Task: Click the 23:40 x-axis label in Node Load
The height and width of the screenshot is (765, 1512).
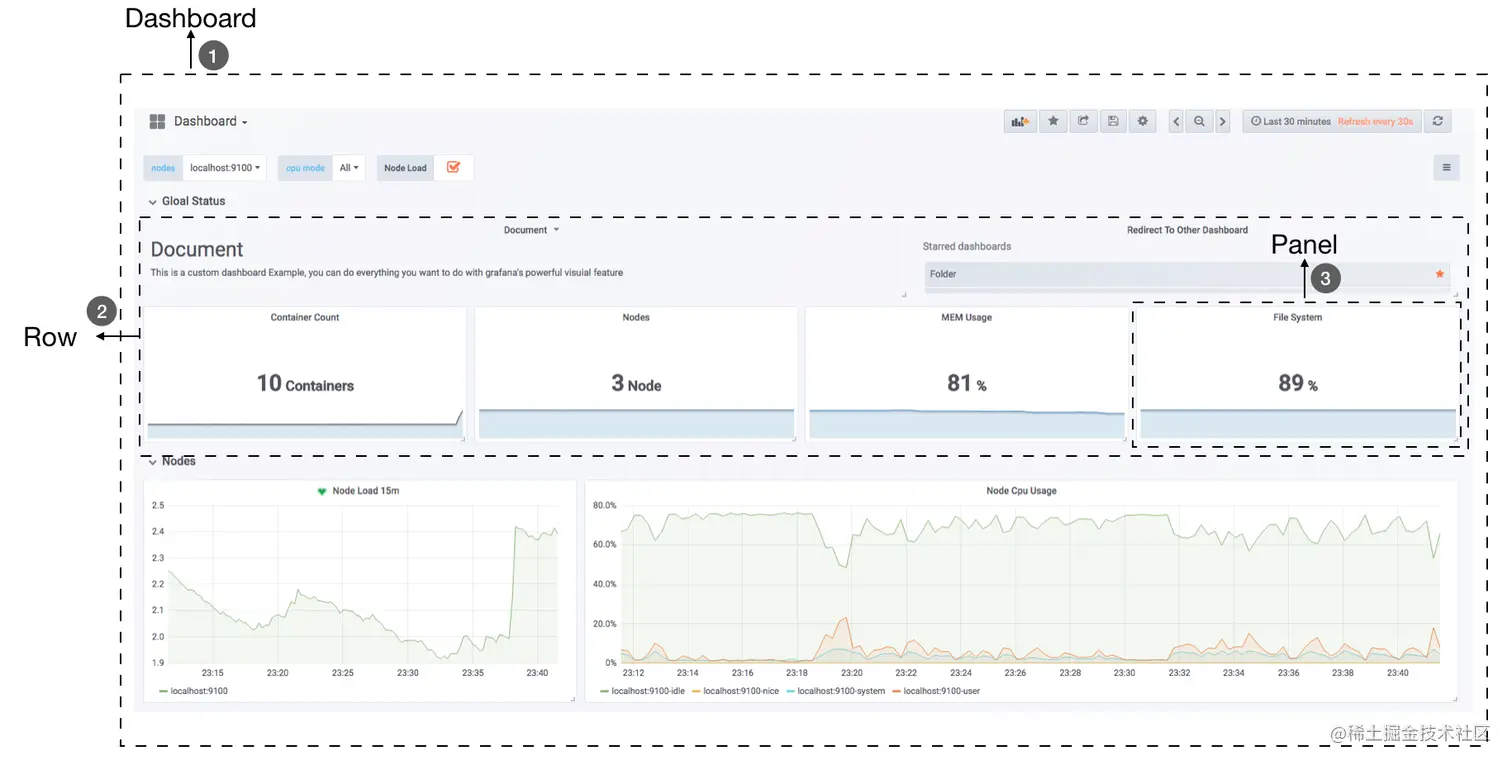Action: 536,673
